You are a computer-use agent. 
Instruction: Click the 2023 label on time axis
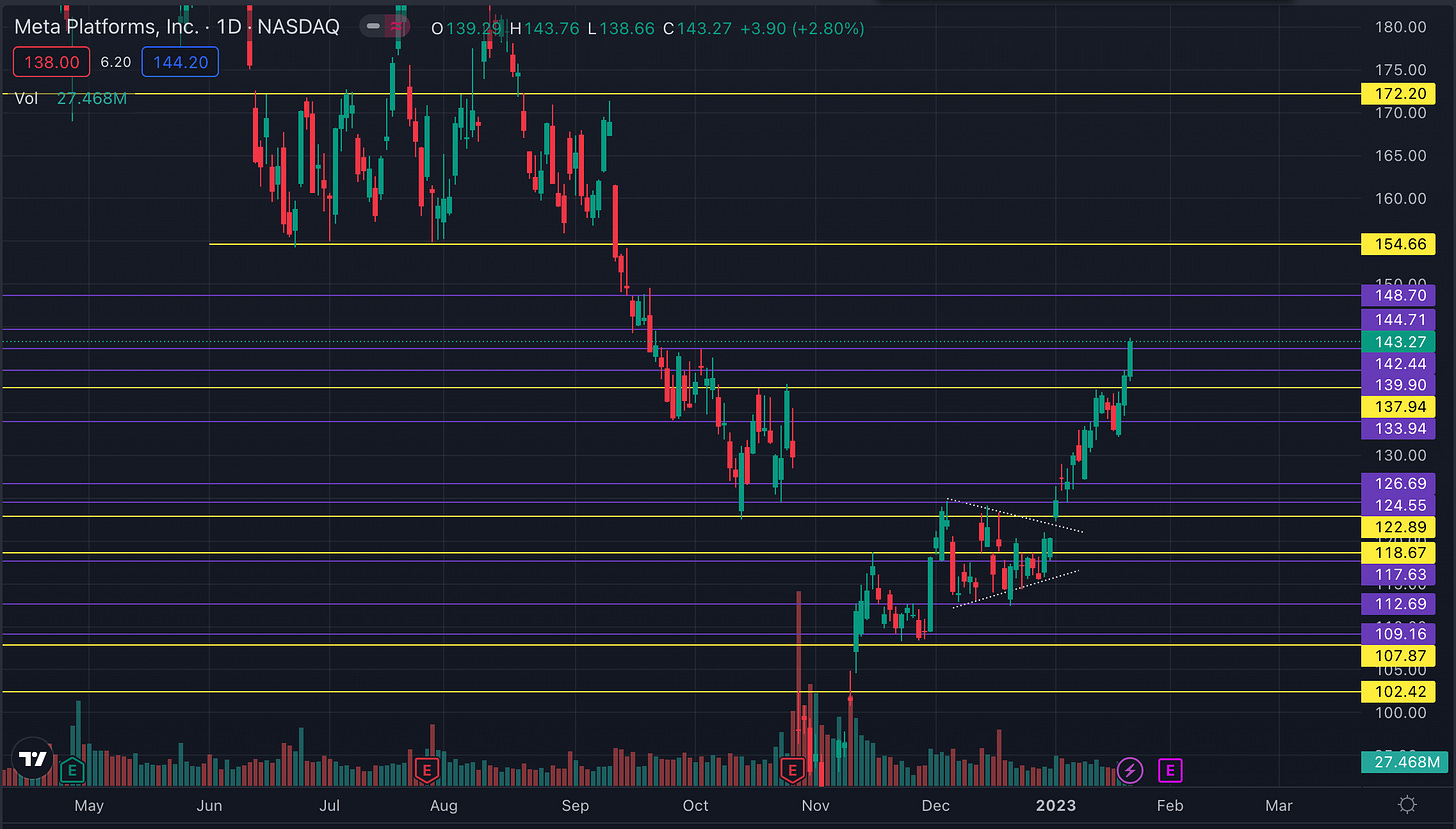(1055, 805)
